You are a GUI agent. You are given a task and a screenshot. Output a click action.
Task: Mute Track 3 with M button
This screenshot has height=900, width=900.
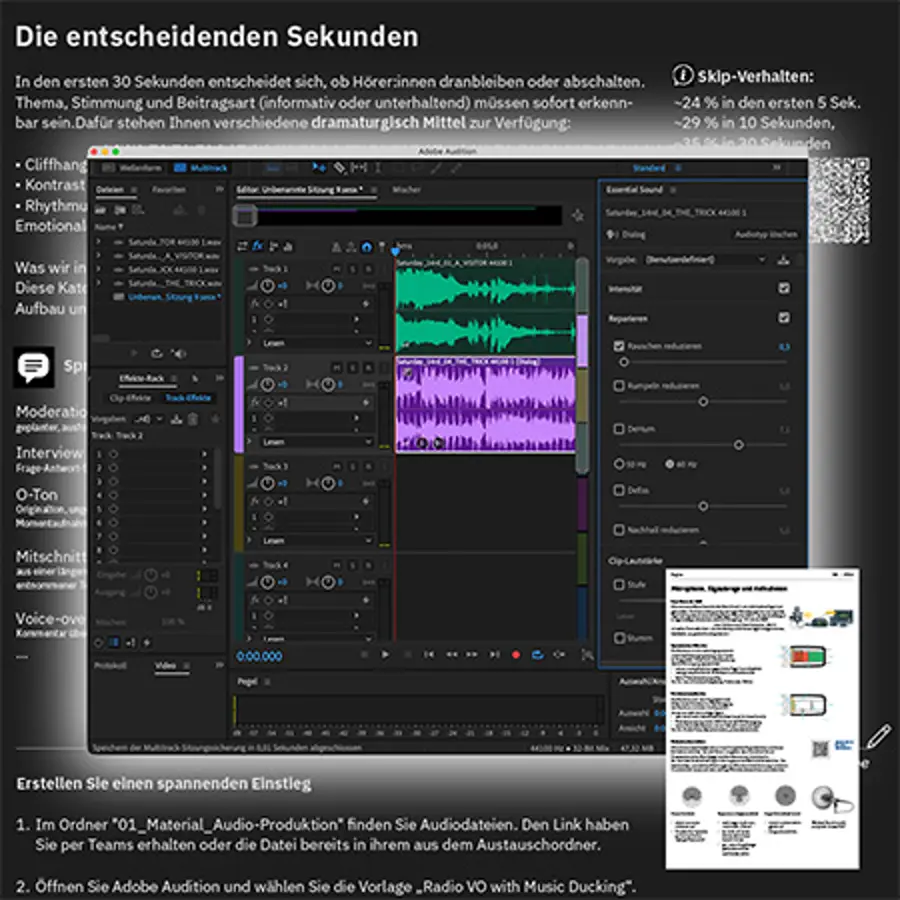(337, 466)
